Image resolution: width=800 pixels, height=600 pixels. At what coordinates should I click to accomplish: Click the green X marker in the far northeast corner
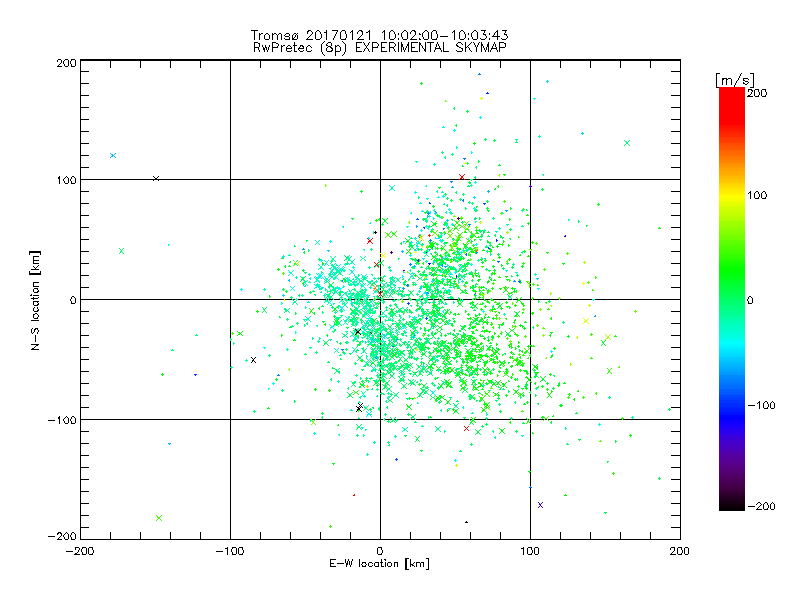(x=627, y=143)
